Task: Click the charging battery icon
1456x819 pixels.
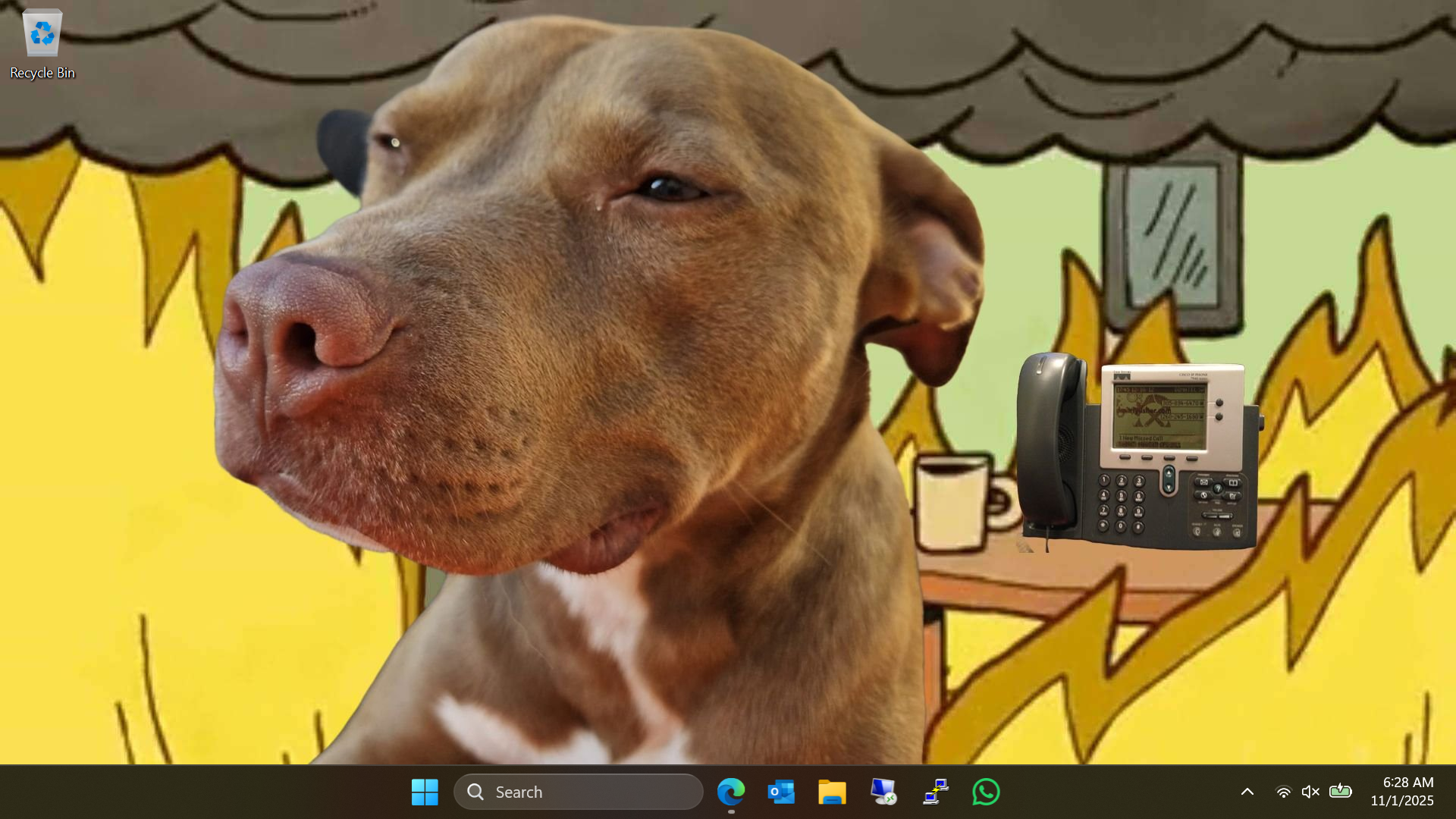Action: point(1340,791)
